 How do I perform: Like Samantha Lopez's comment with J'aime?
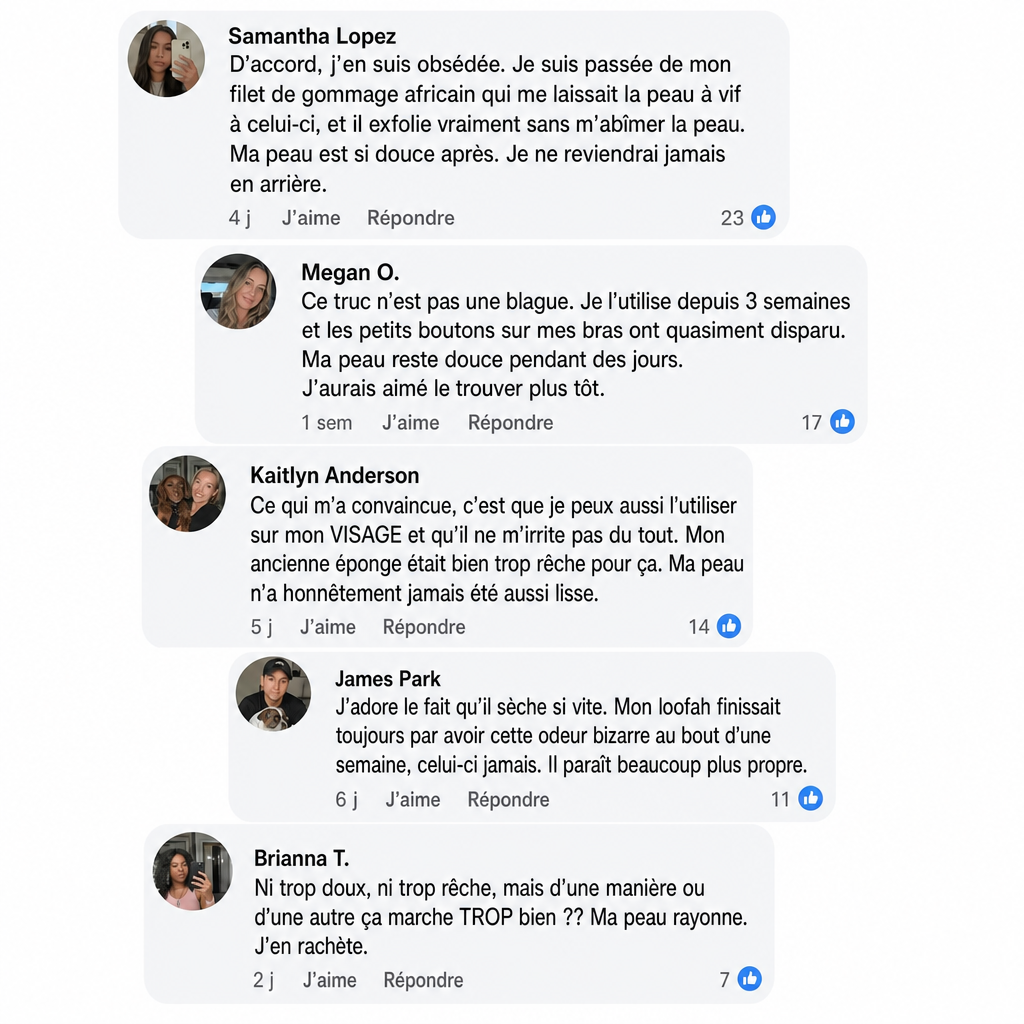tap(311, 217)
